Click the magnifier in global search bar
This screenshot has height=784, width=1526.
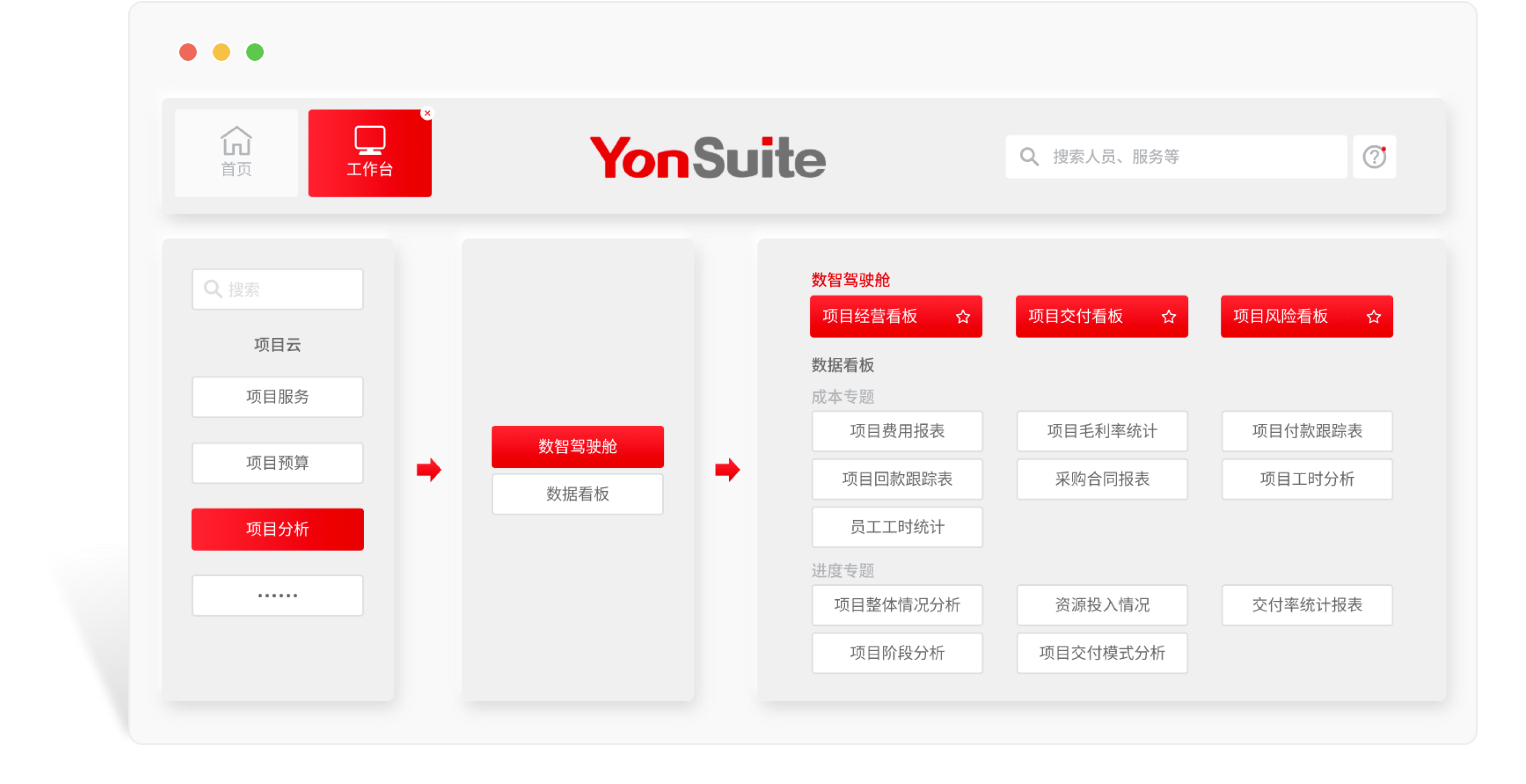1029,157
